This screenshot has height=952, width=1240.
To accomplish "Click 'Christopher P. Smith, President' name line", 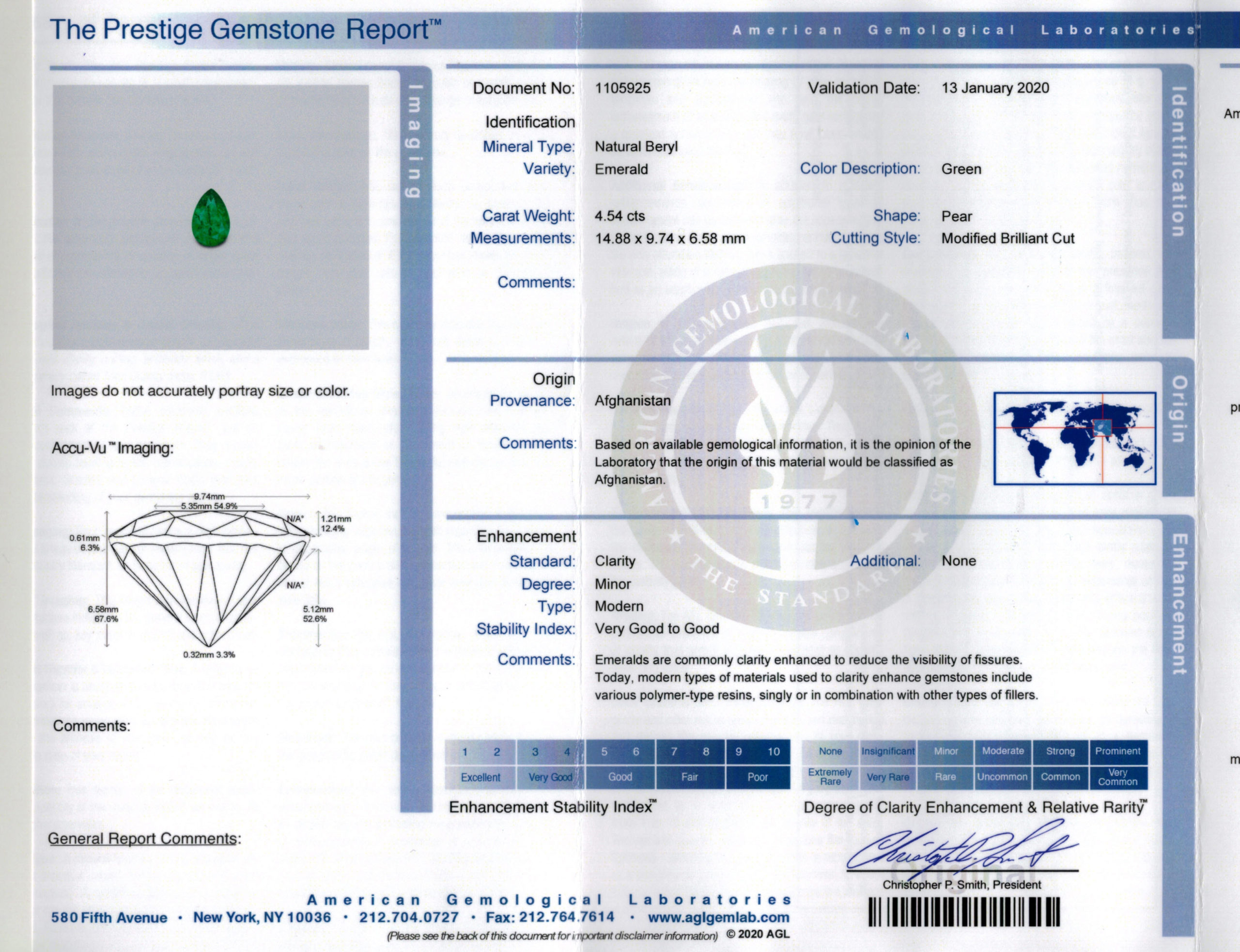I will coord(962,885).
